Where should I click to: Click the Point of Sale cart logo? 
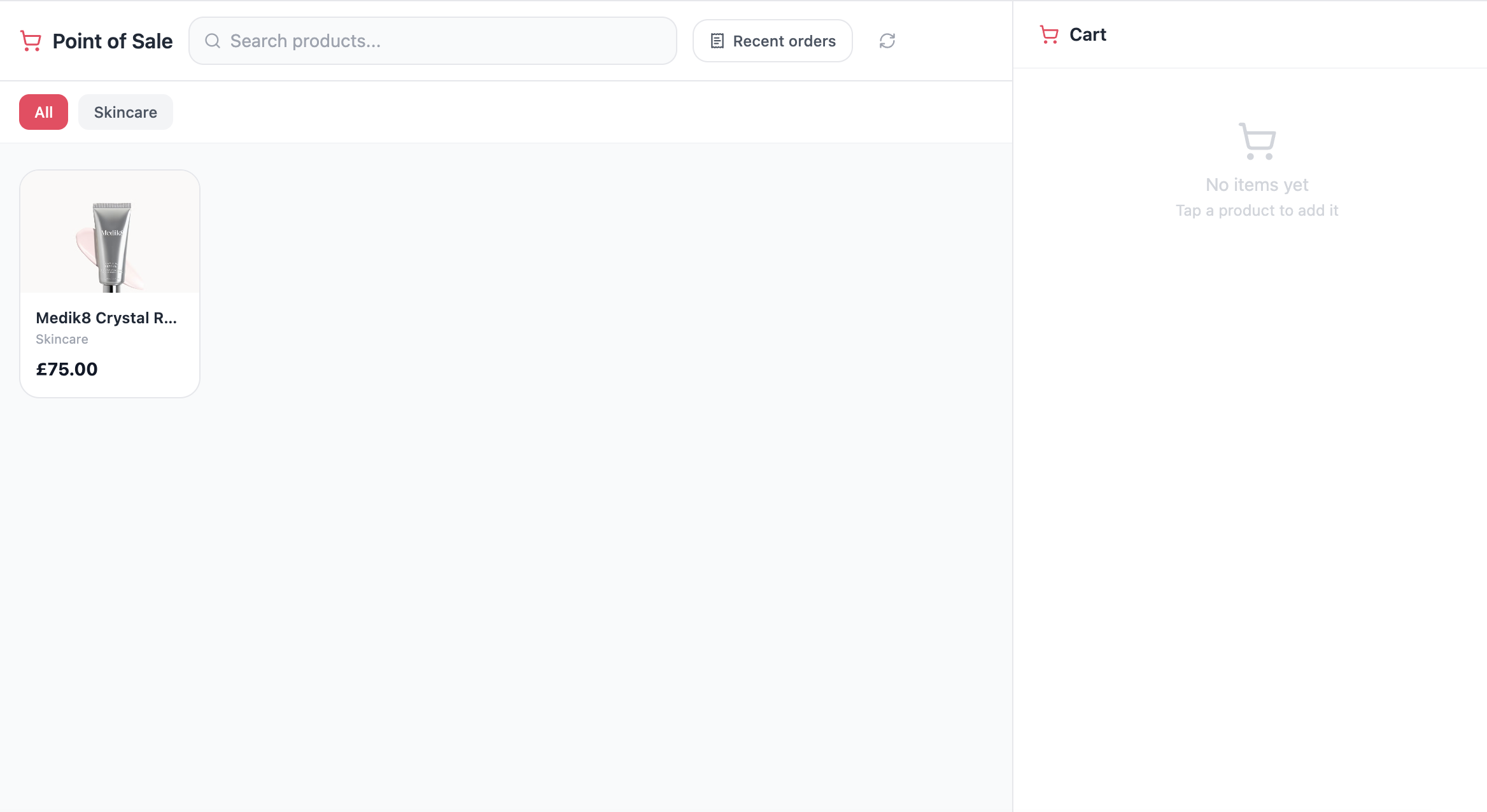click(31, 41)
